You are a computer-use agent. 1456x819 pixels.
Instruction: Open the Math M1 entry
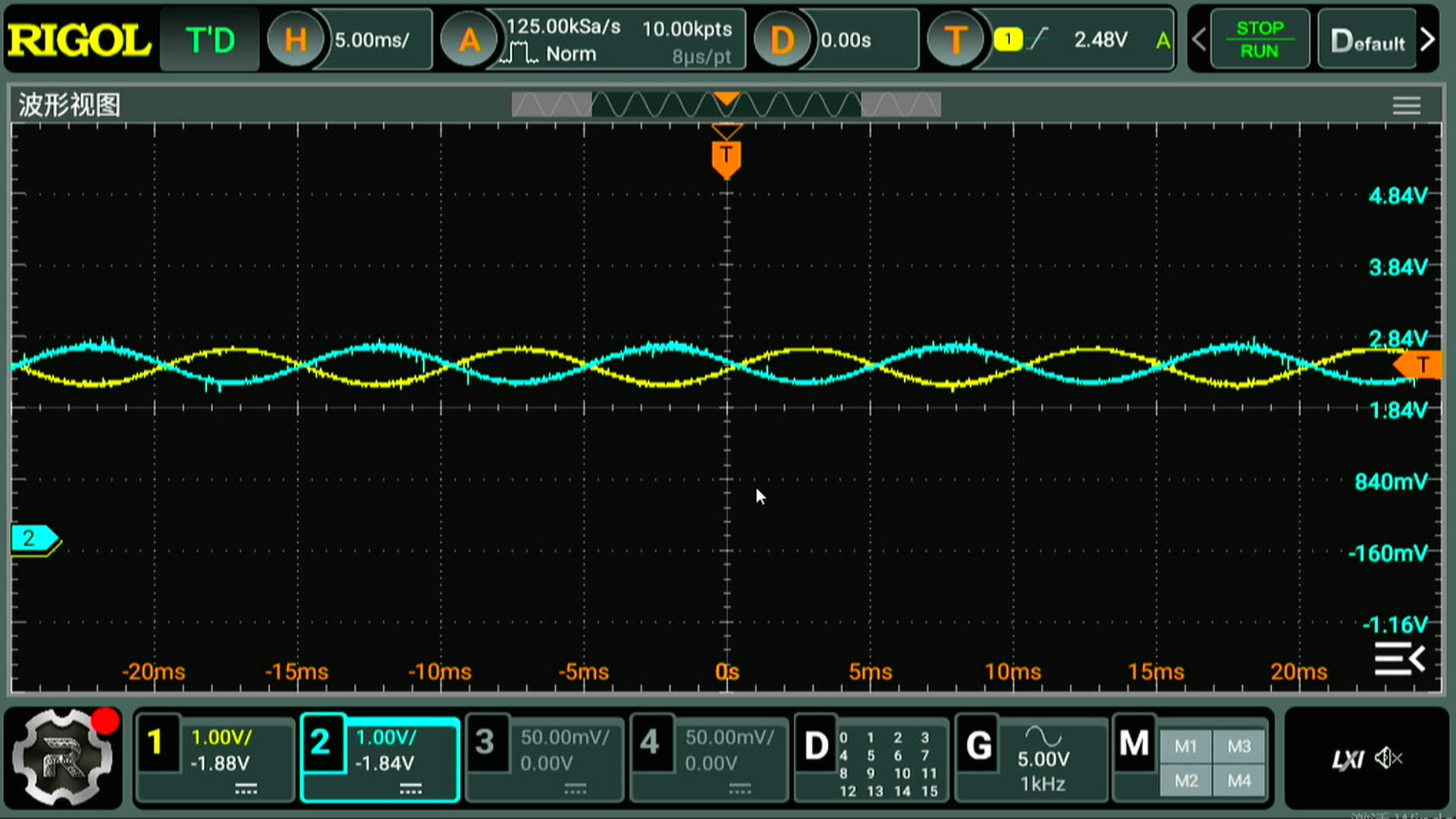1185,746
